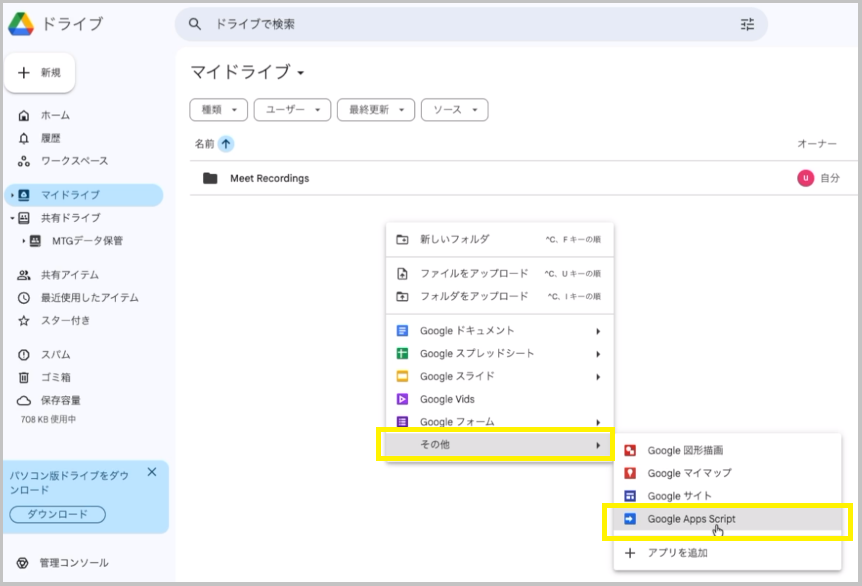Collapse the 共有ドライブ tree arrow
This screenshot has height=586, width=862.
pos(12,218)
